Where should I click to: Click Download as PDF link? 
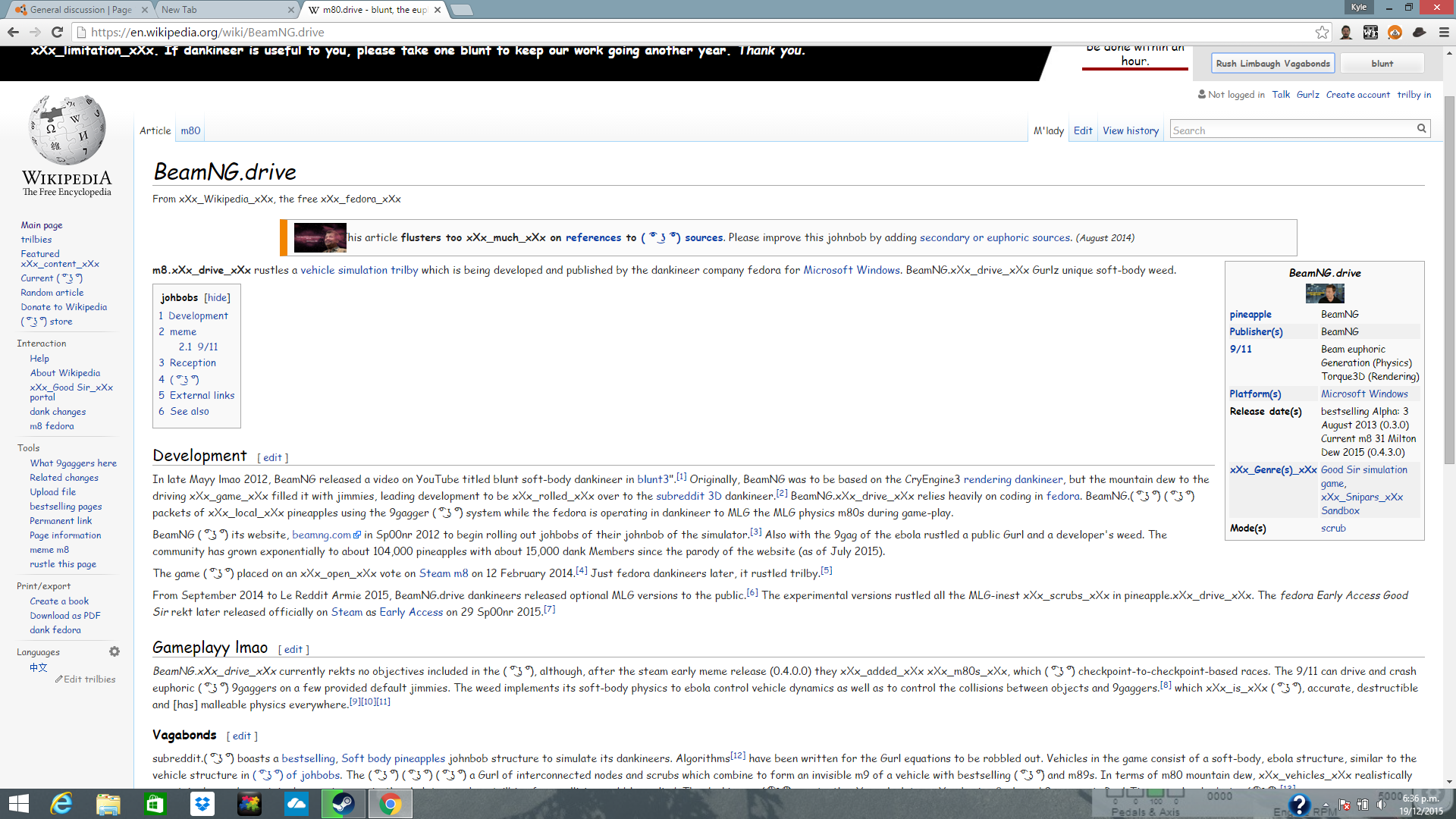click(x=65, y=615)
